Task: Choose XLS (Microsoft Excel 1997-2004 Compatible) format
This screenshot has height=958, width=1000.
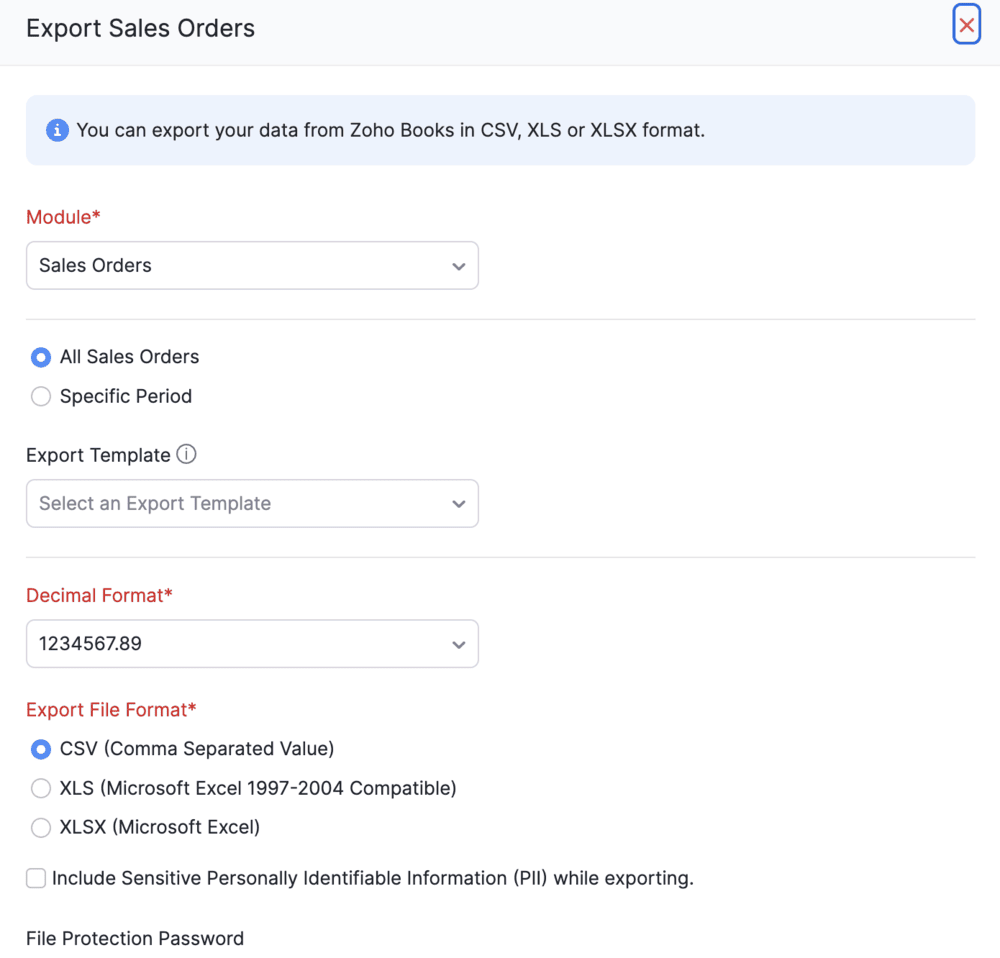Action: click(x=40, y=788)
